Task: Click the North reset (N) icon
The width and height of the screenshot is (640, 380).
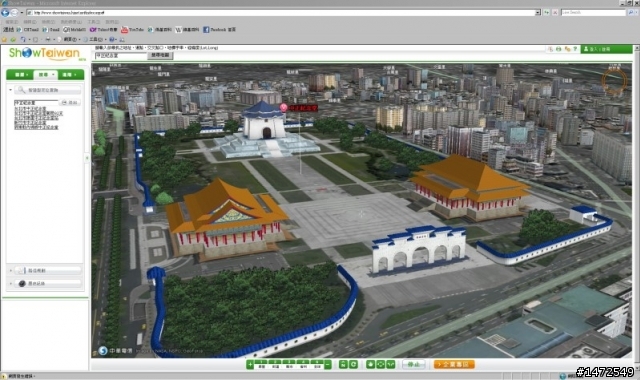Action: pyautogui.click(x=343, y=364)
